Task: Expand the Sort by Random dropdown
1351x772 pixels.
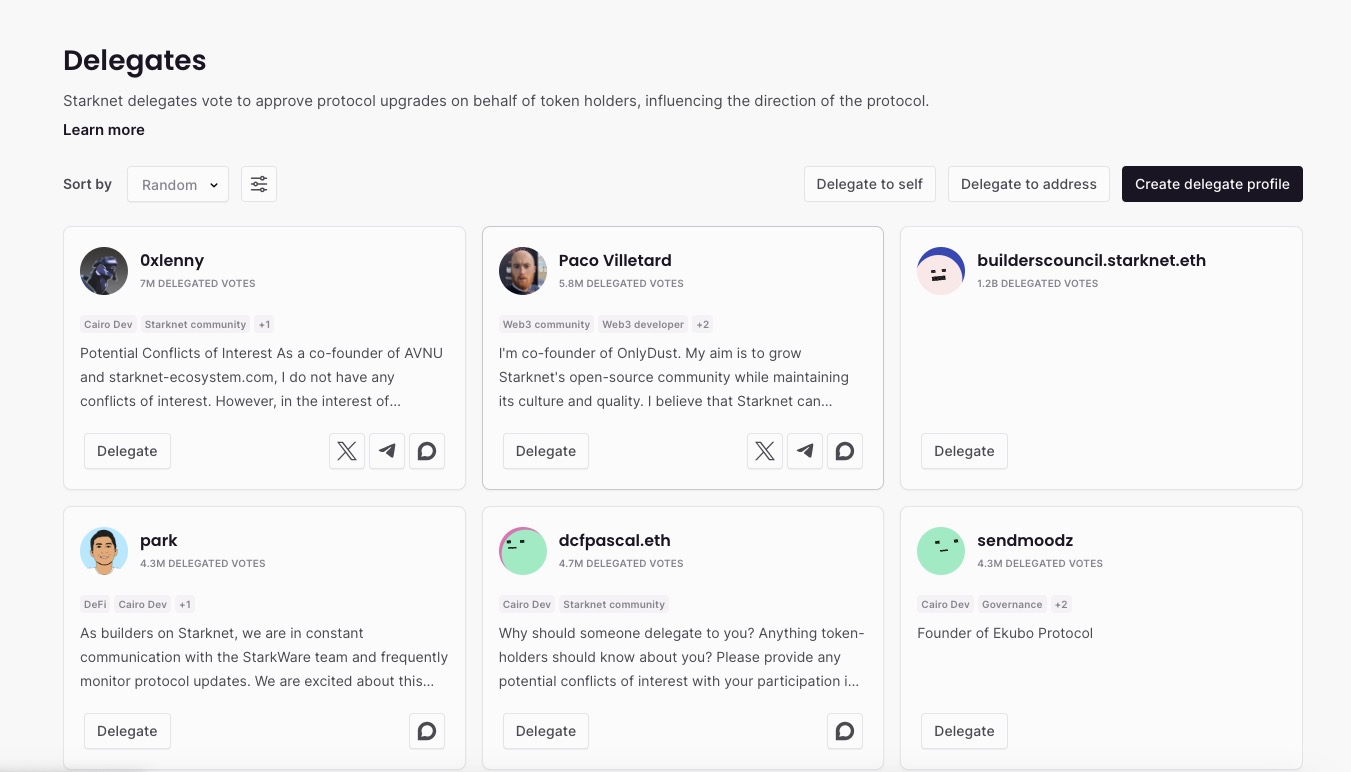Action: coord(178,185)
